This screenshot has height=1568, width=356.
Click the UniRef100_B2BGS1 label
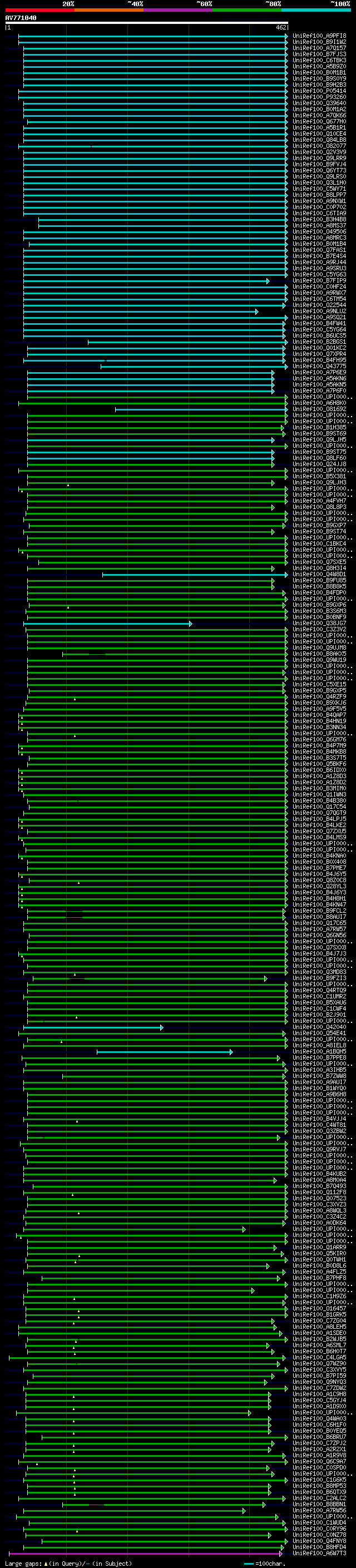coord(319,342)
